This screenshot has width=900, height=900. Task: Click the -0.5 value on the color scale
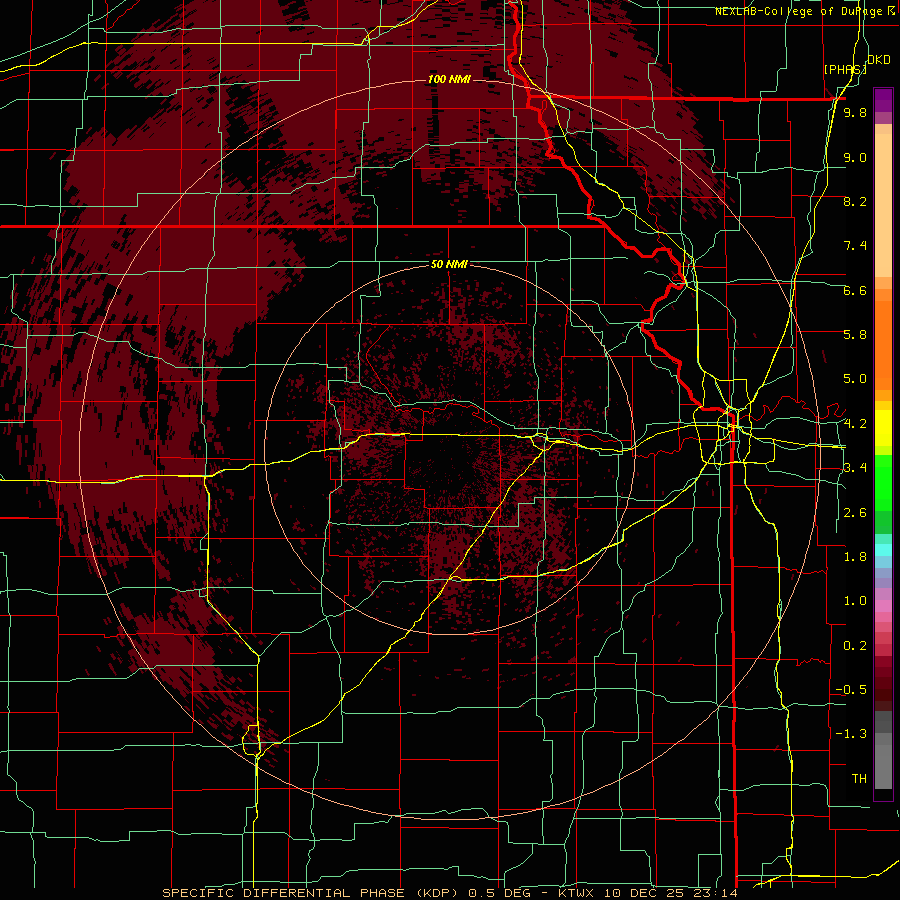click(851, 690)
